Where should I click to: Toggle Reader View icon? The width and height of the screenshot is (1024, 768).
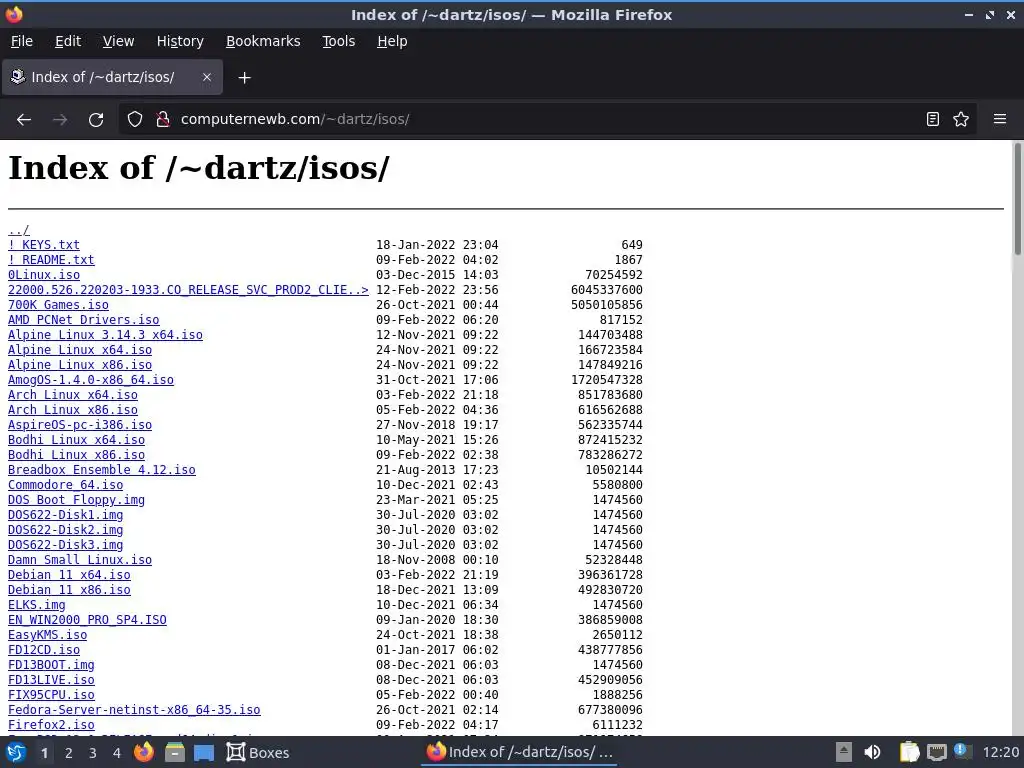933,120
